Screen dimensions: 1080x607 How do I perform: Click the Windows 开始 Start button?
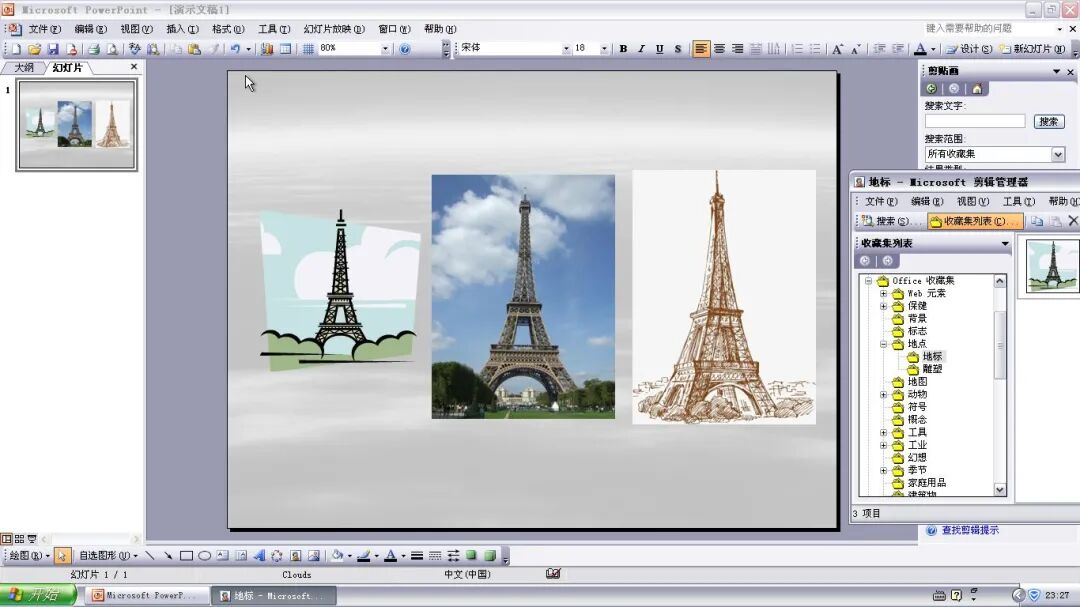[38, 595]
